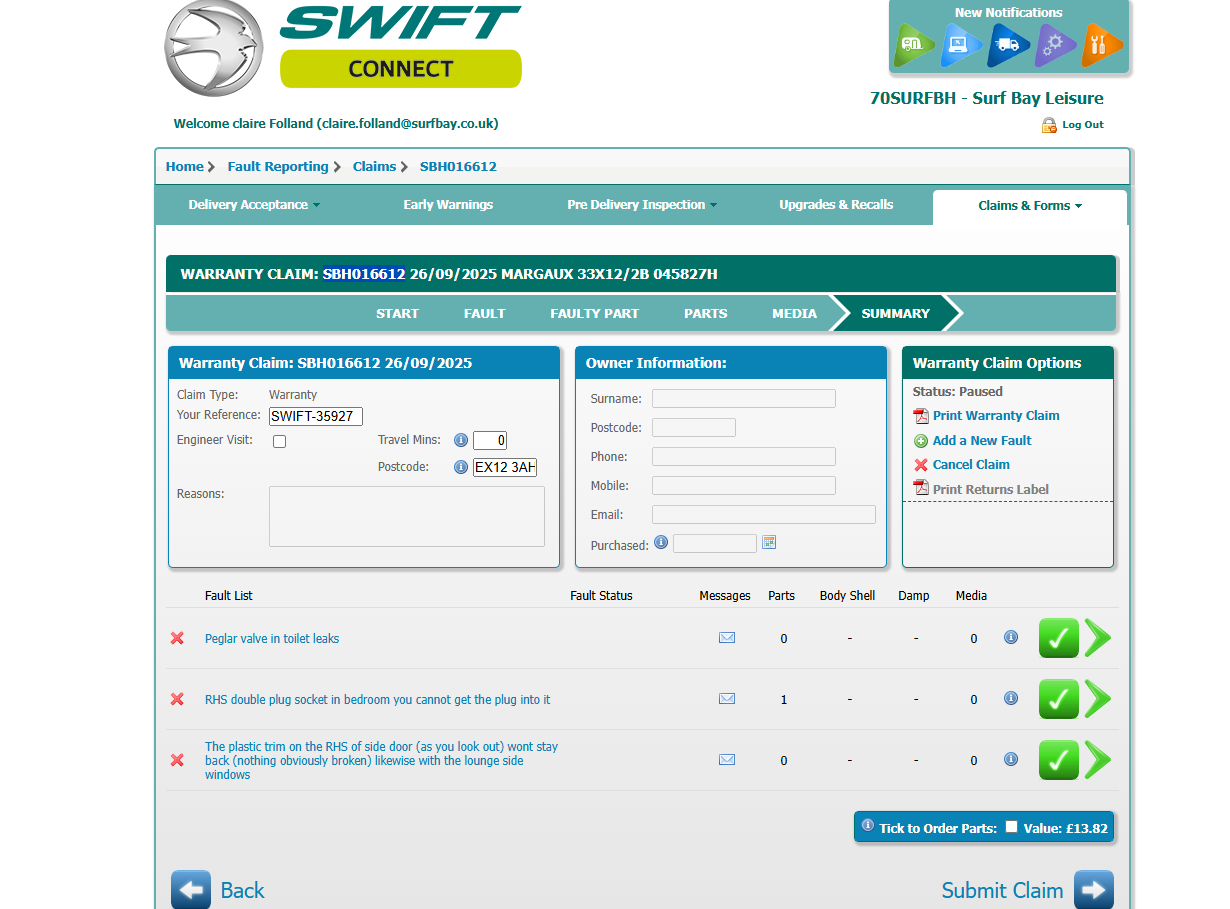Click the Postcode field showing EX12 3AH
1230x909 pixels.
click(x=505, y=467)
